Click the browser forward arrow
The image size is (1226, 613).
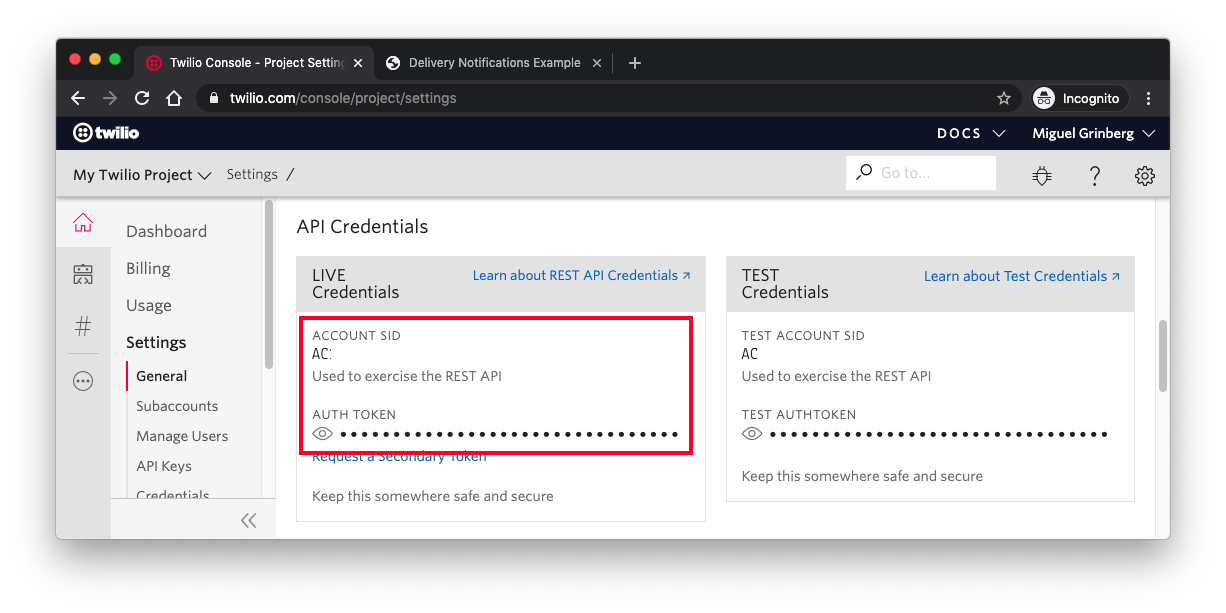110,98
